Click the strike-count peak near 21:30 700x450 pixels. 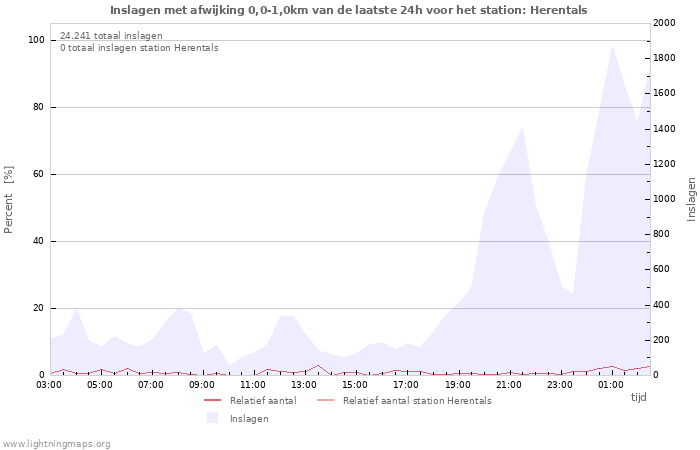522,129
